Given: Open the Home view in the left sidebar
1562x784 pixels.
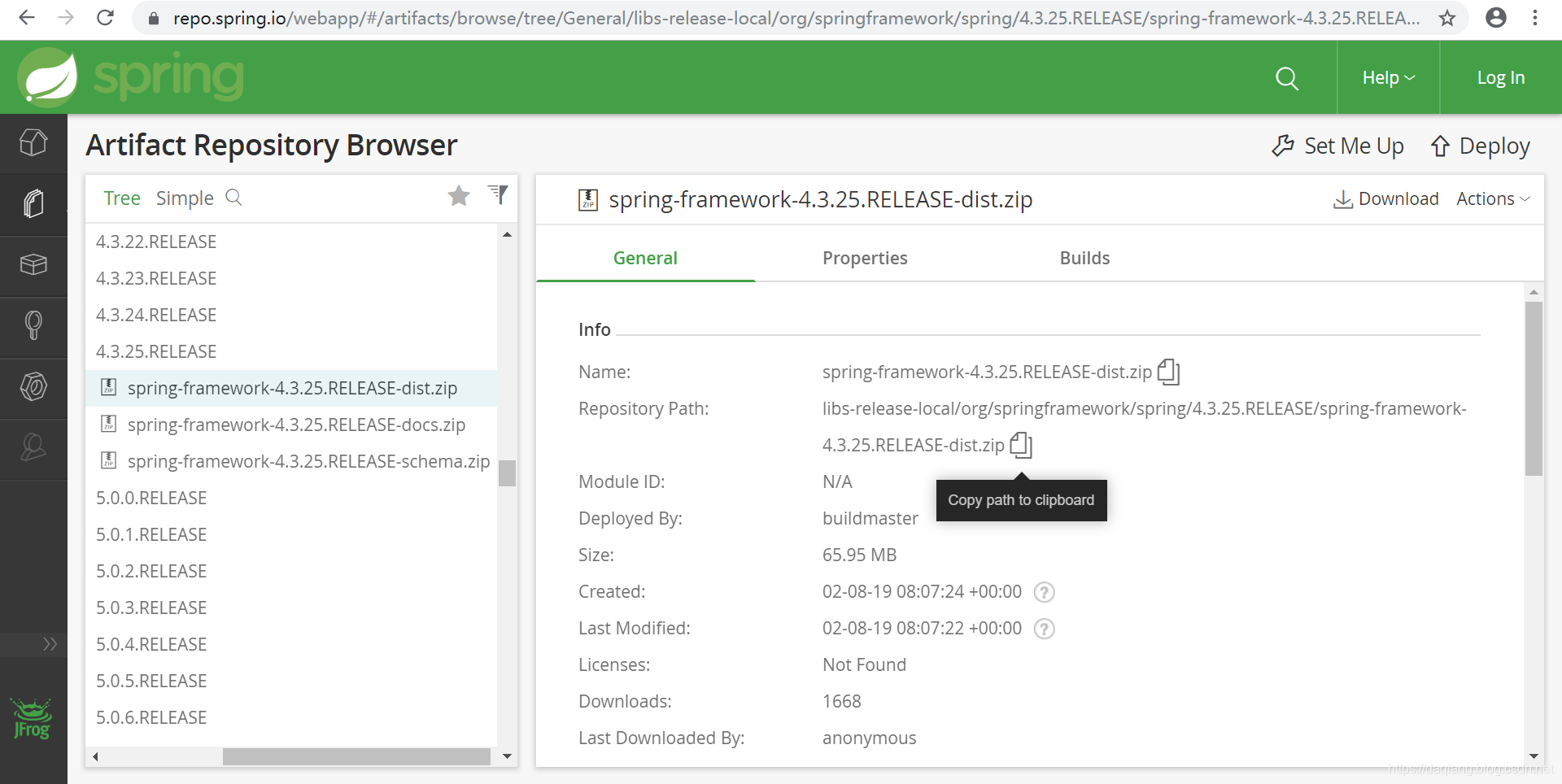Looking at the screenshot, I should pyautogui.click(x=33, y=142).
